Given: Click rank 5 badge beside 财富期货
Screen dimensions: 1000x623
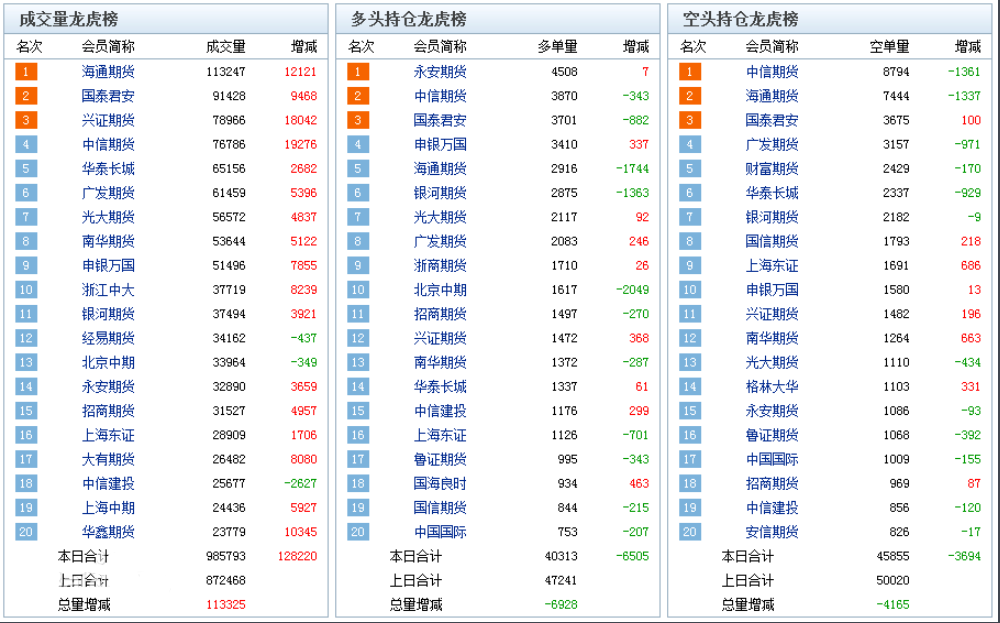Looking at the screenshot, I should tap(690, 168).
